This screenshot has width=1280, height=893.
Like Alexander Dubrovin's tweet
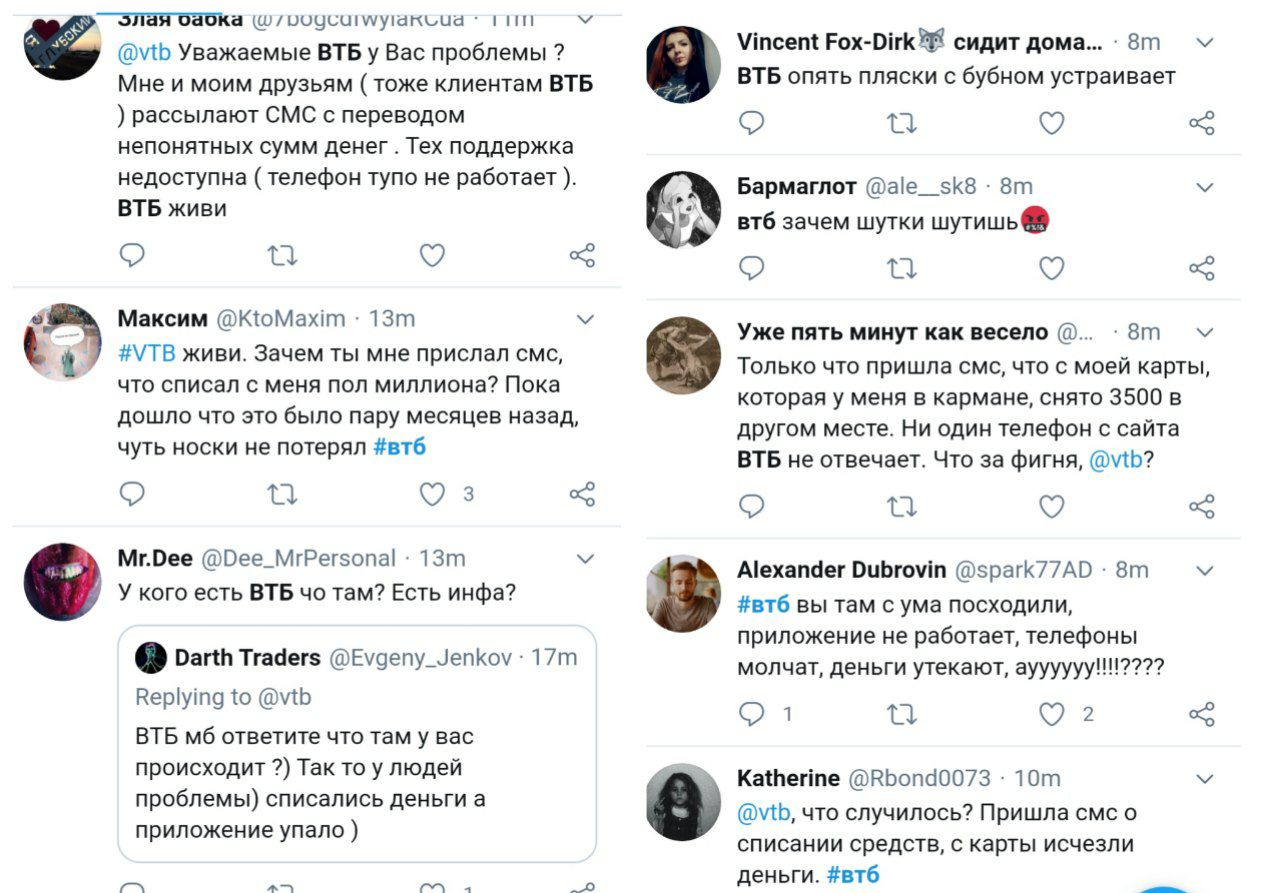[x=1052, y=714]
